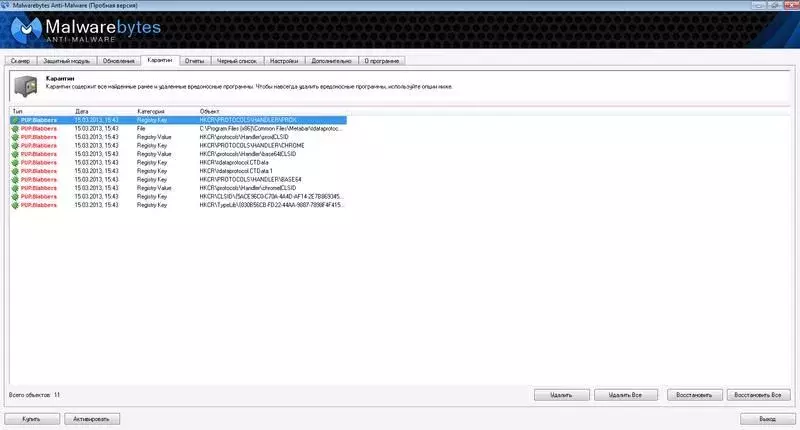This screenshot has width=800, height=430.
Task: Open the Сканер tab
Action: point(20,61)
